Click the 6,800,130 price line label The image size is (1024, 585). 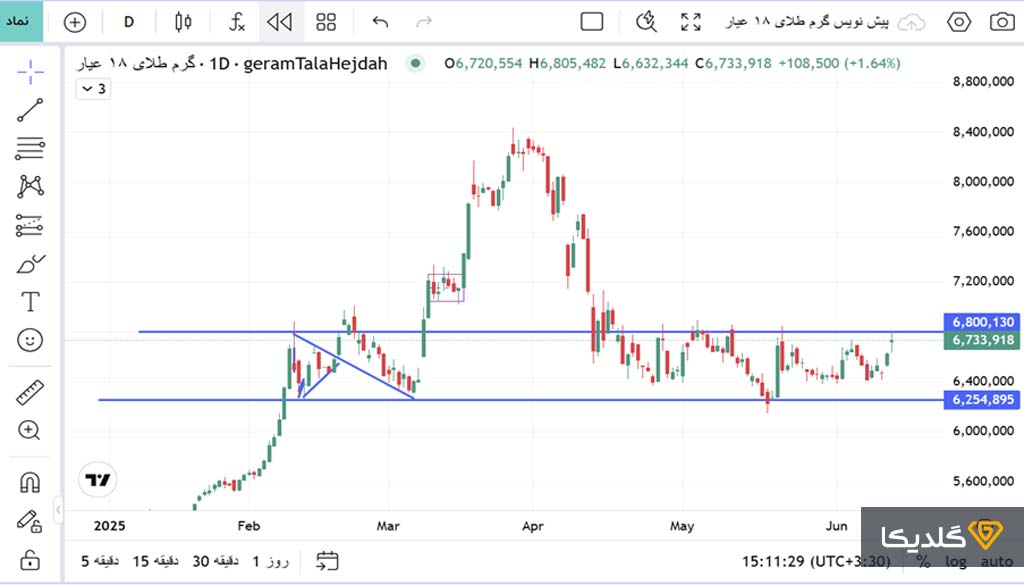983,322
